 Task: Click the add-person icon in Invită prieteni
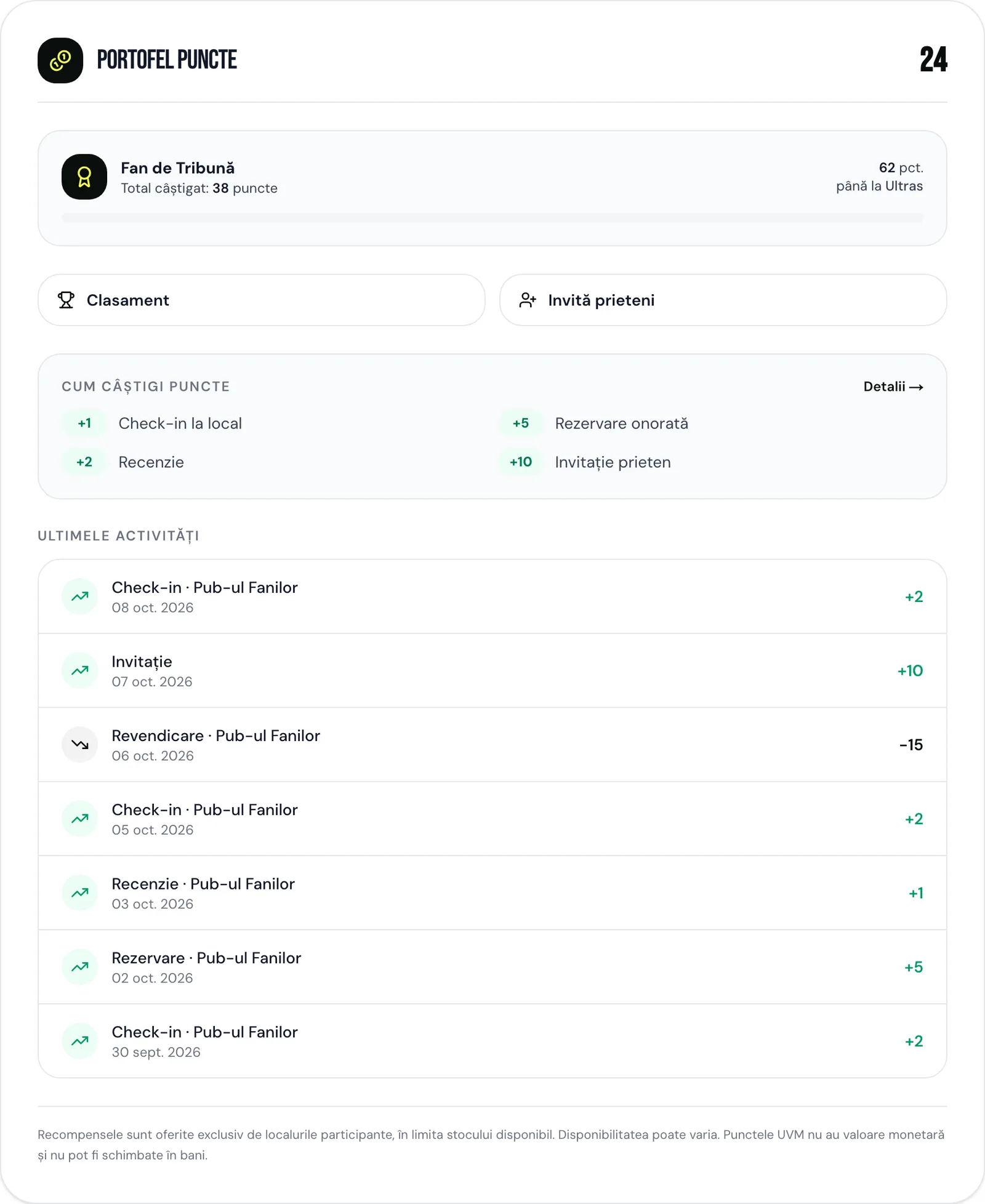tap(528, 300)
